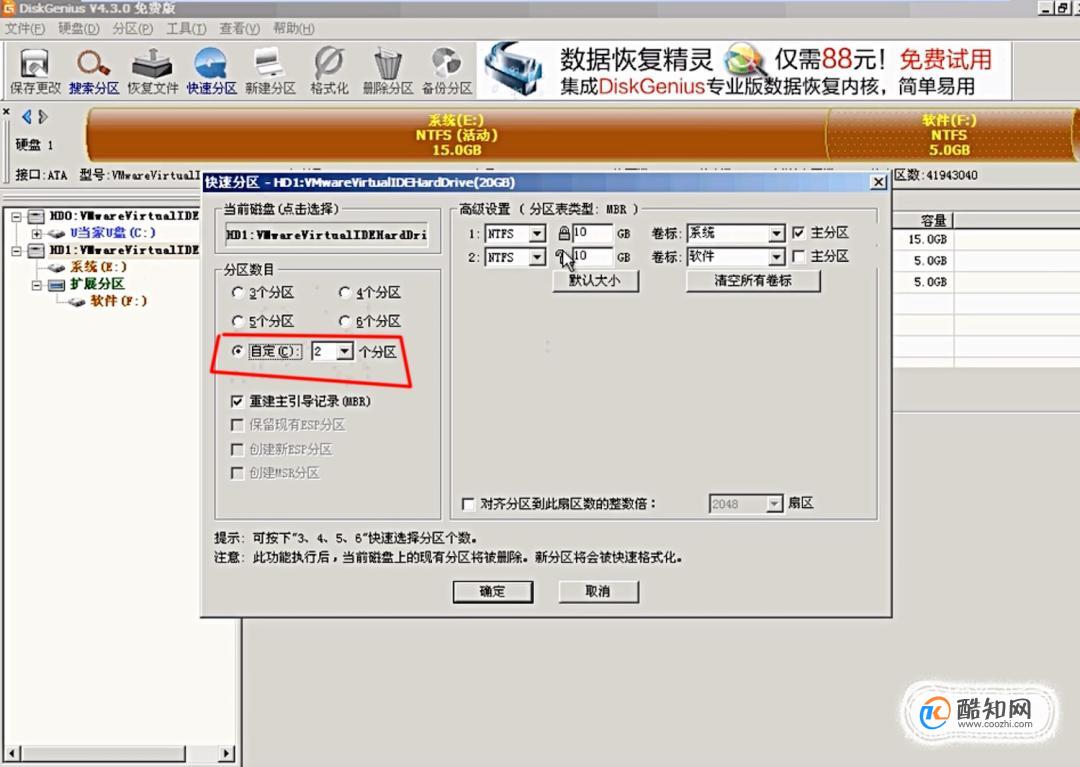The image size is (1080, 767).
Task: Open the 备份分区 backup partition tool
Action: [x=447, y=71]
